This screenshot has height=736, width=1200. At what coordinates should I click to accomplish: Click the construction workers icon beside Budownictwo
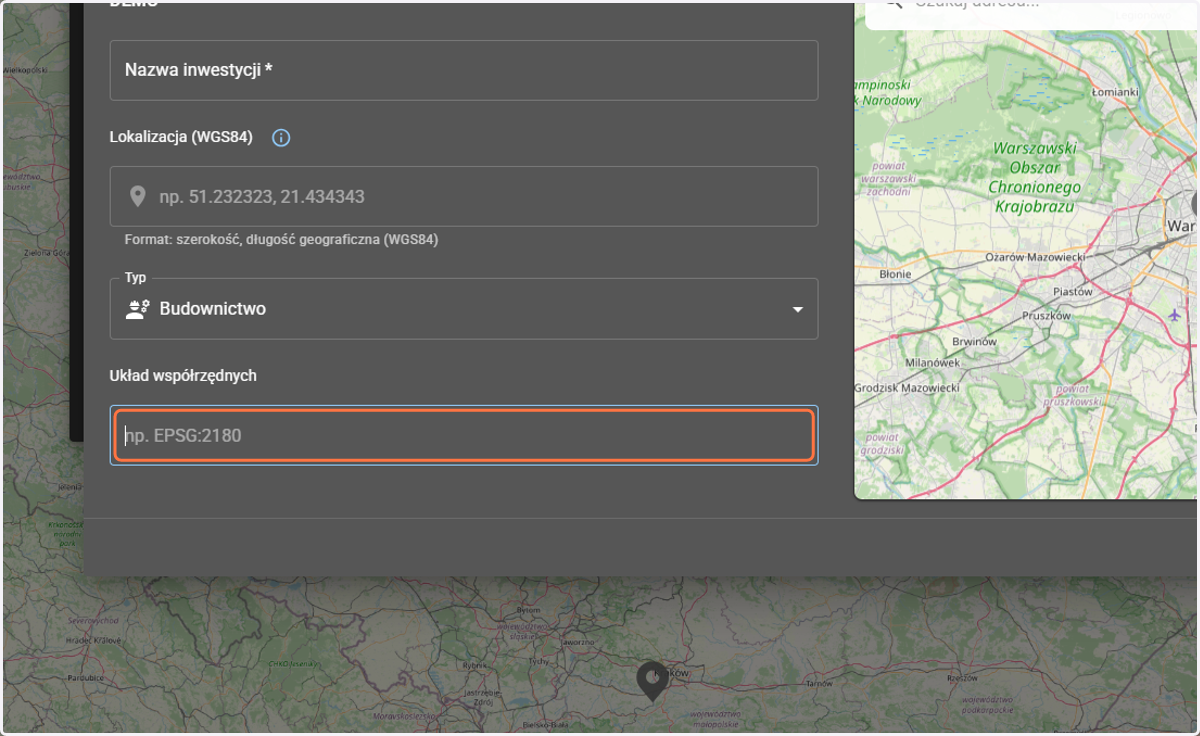coord(138,309)
